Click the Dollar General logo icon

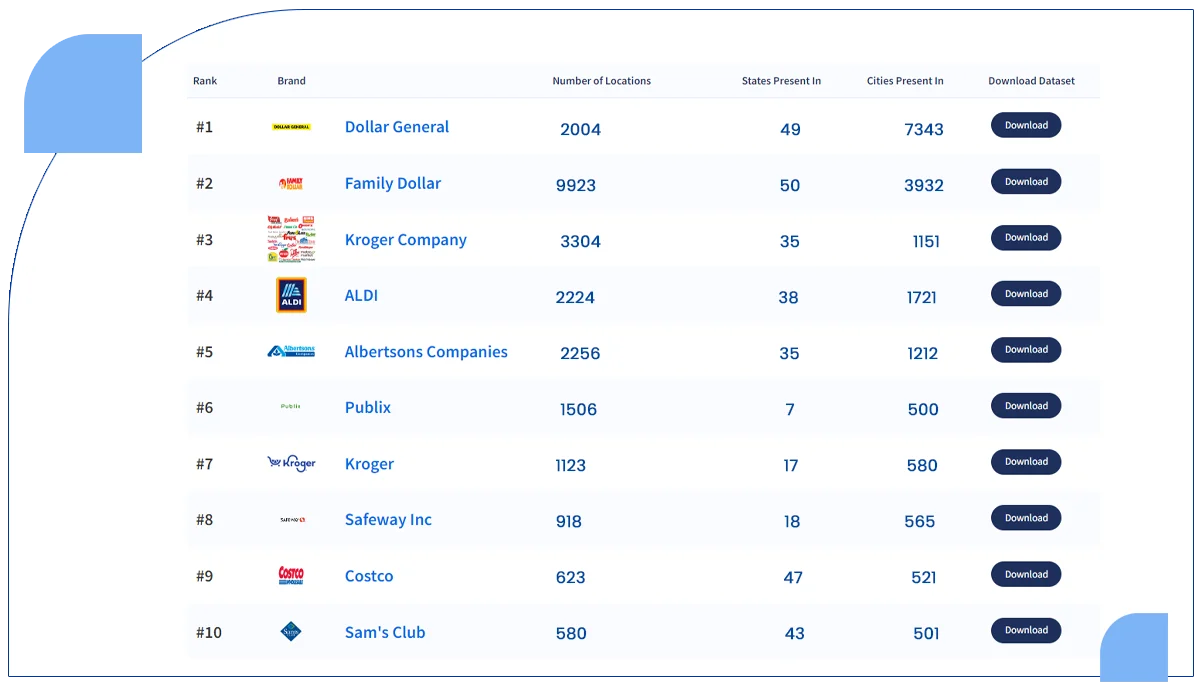point(291,127)
